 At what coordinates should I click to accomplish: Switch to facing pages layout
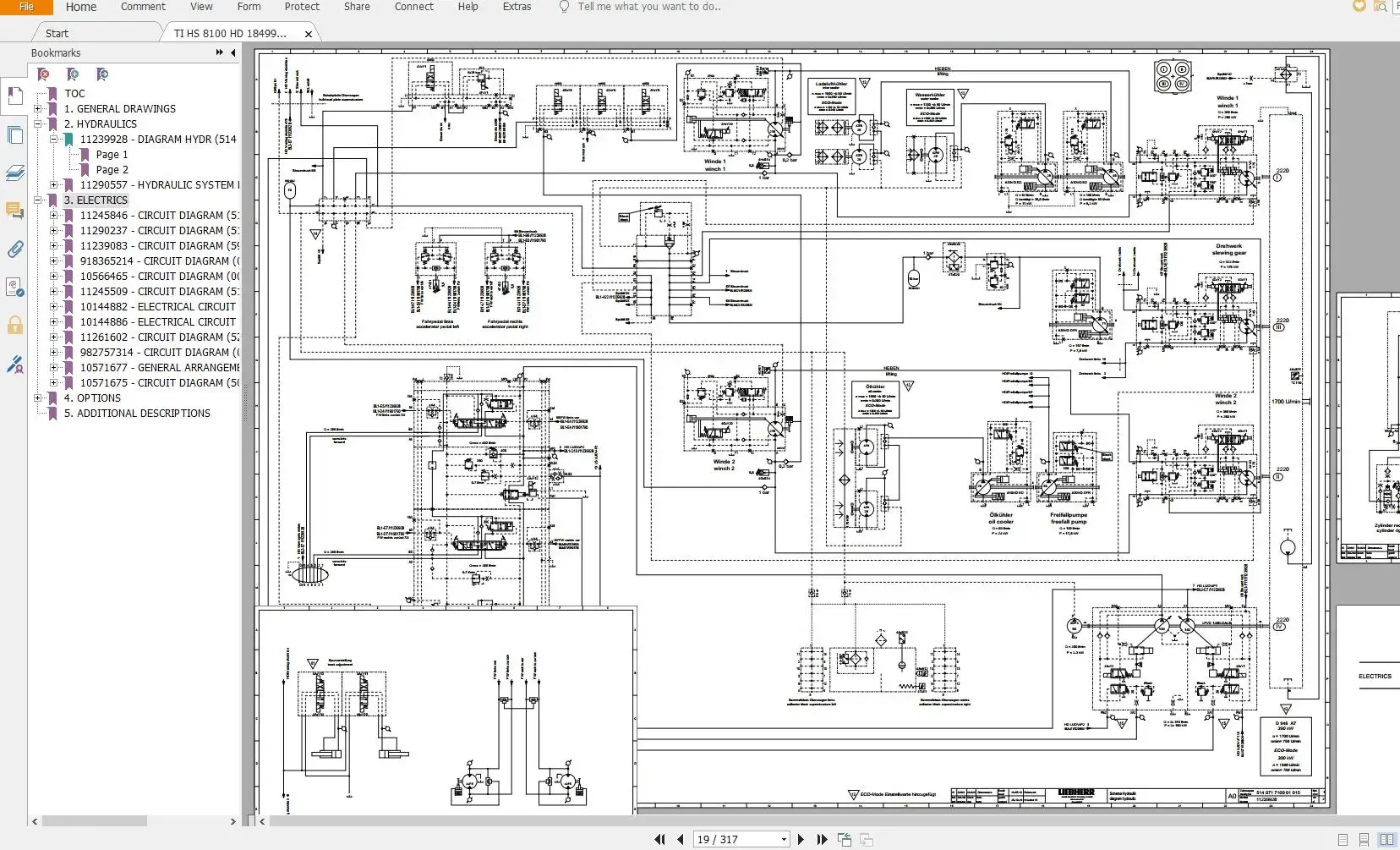[x=1386, y=839]
